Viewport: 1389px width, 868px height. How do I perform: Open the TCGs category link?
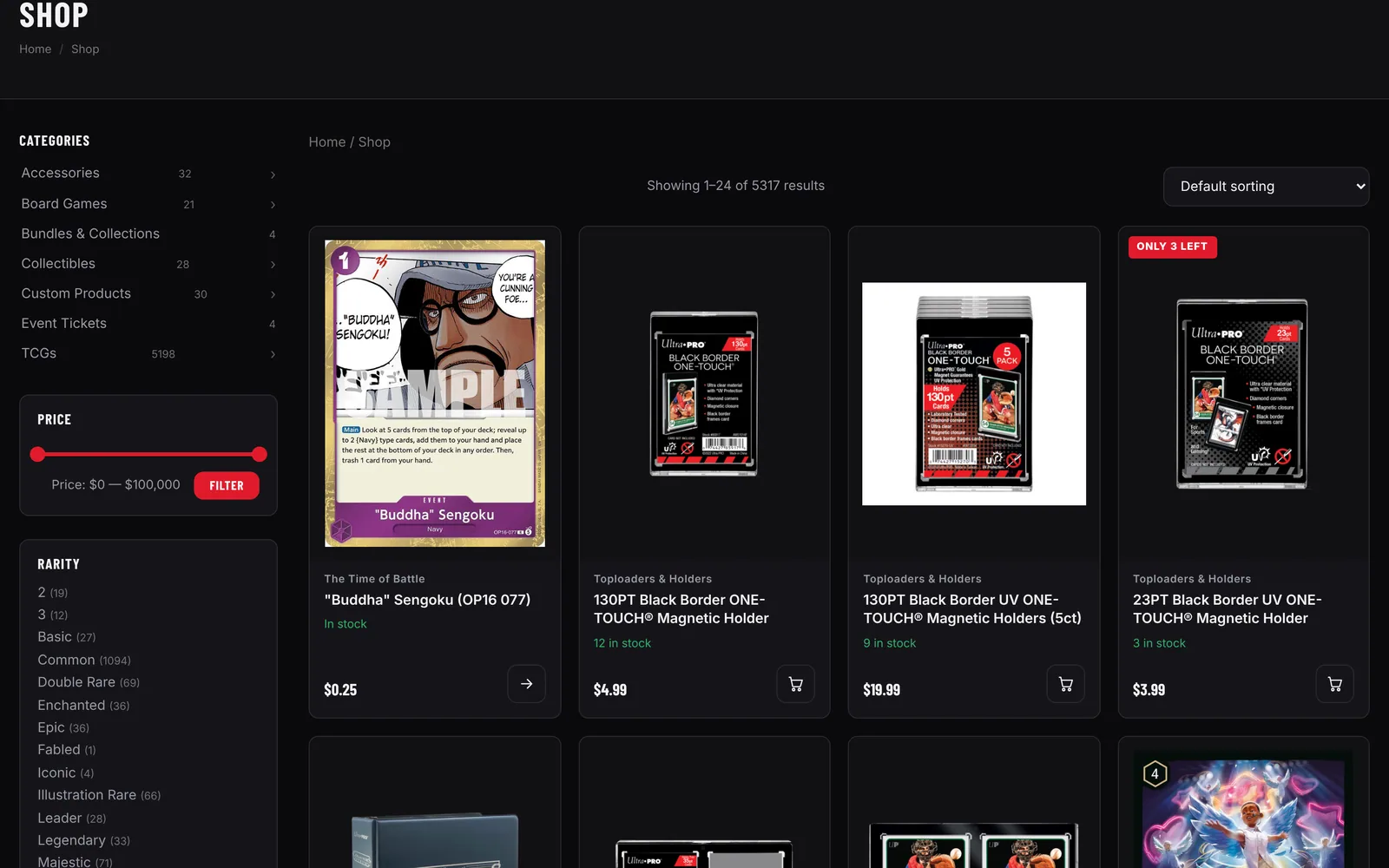coord(39,353)
